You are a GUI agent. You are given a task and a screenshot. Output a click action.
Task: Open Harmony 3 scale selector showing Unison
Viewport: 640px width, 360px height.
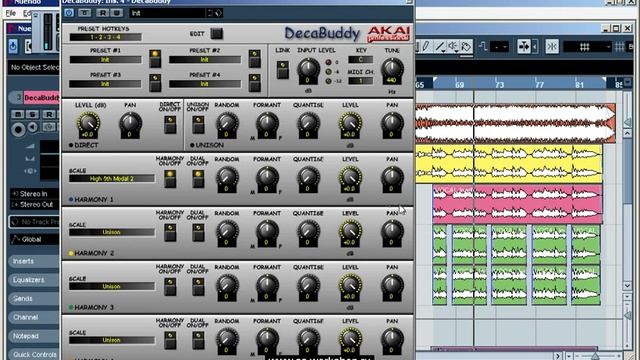tap(112, 287)
